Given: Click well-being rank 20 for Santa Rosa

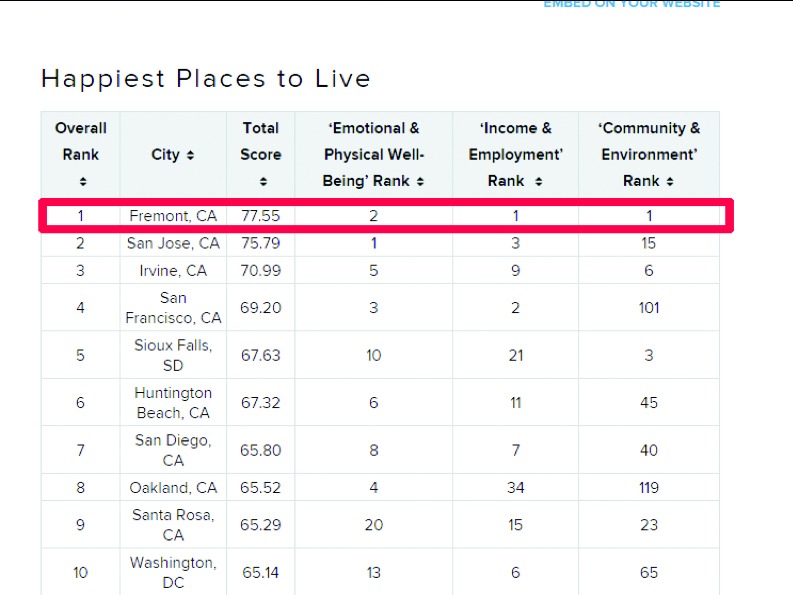Looking at the screenshot, I should [374, 525].
